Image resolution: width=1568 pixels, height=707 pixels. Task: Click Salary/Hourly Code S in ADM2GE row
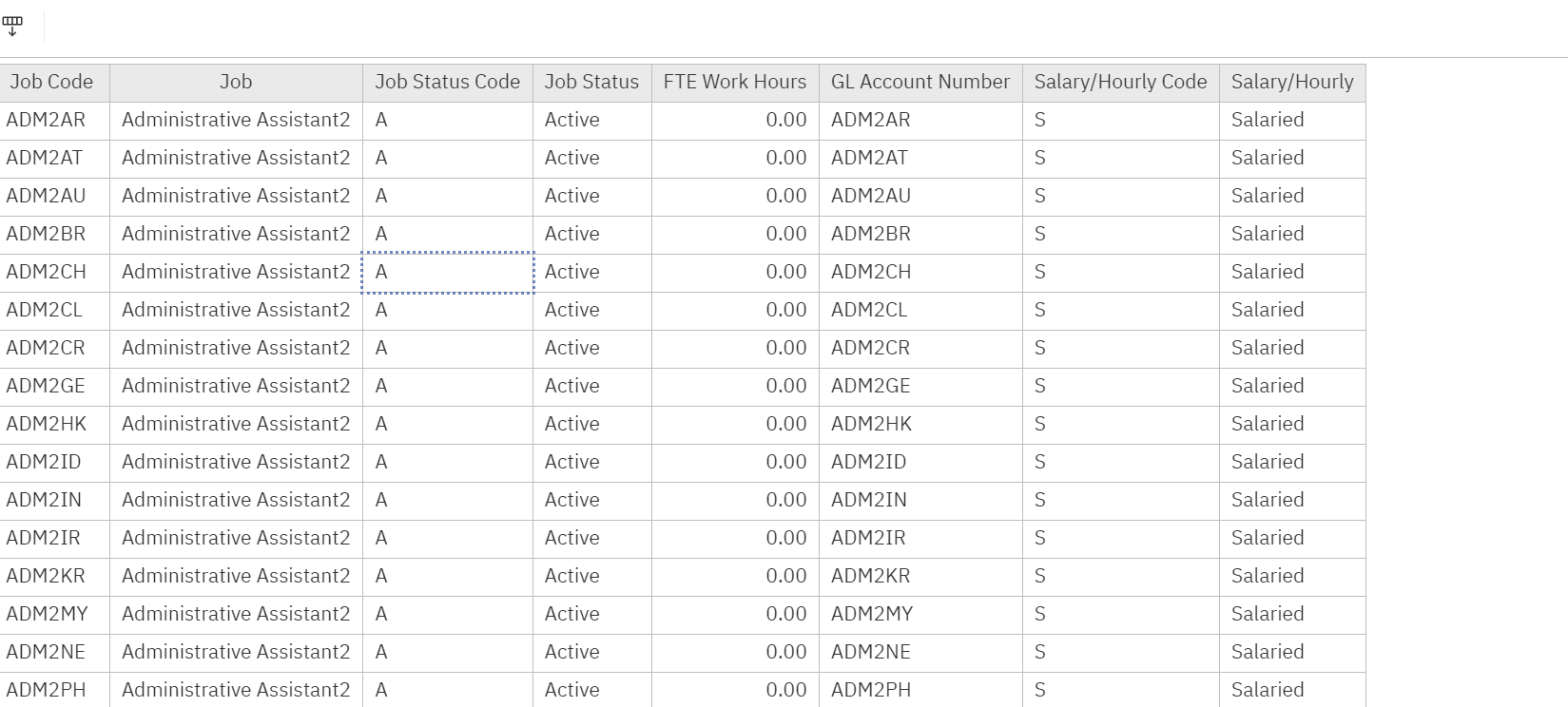tap(1121, 387)
